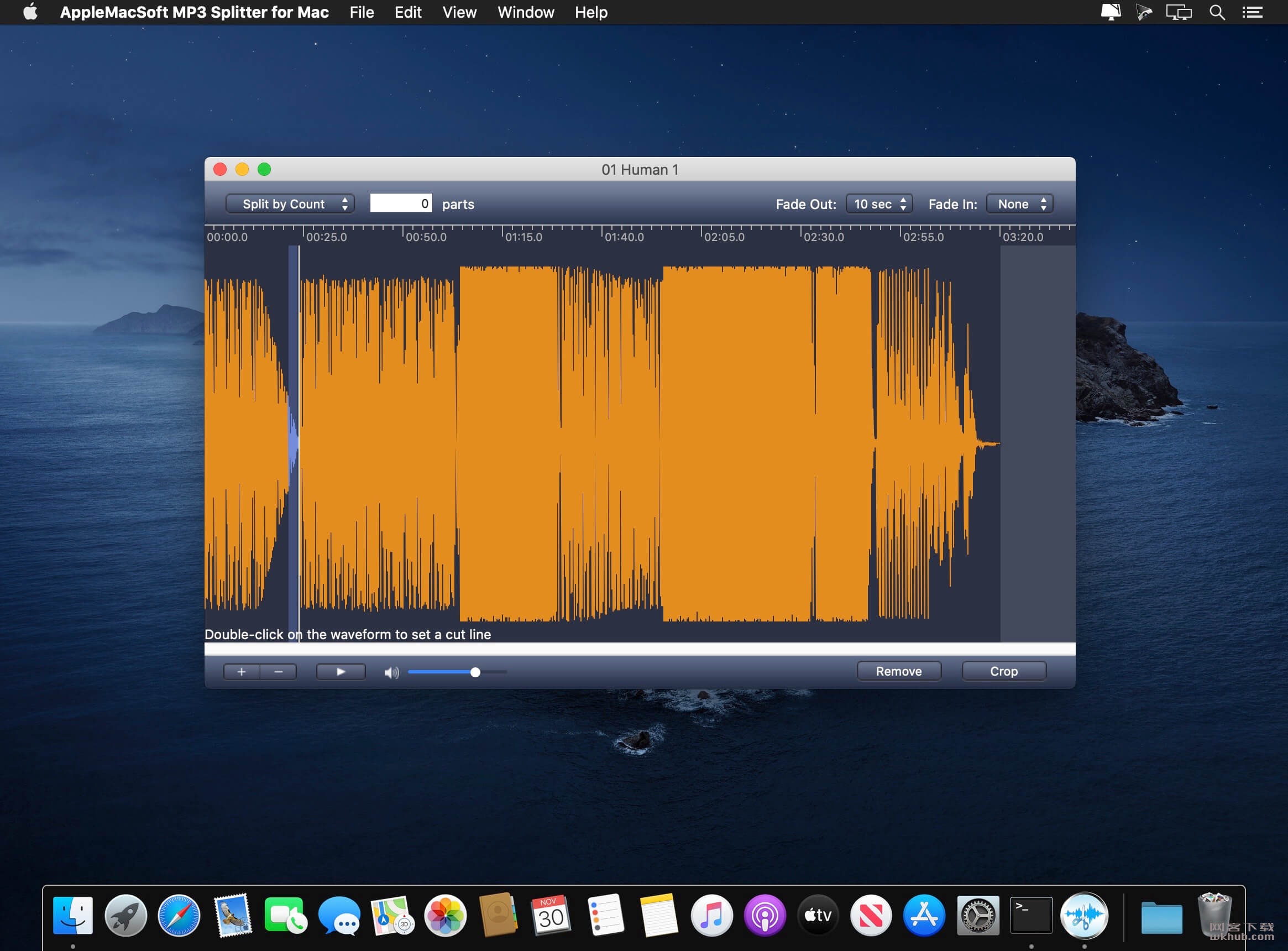Open Calendar from the Dock
The width and height of the screenshot is (1288, 951).
pyautogui.click(x=551, y=915)
